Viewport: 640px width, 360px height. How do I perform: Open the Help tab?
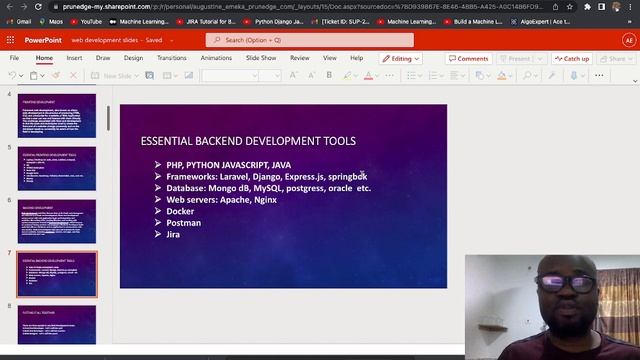click(x=356, y=58)
